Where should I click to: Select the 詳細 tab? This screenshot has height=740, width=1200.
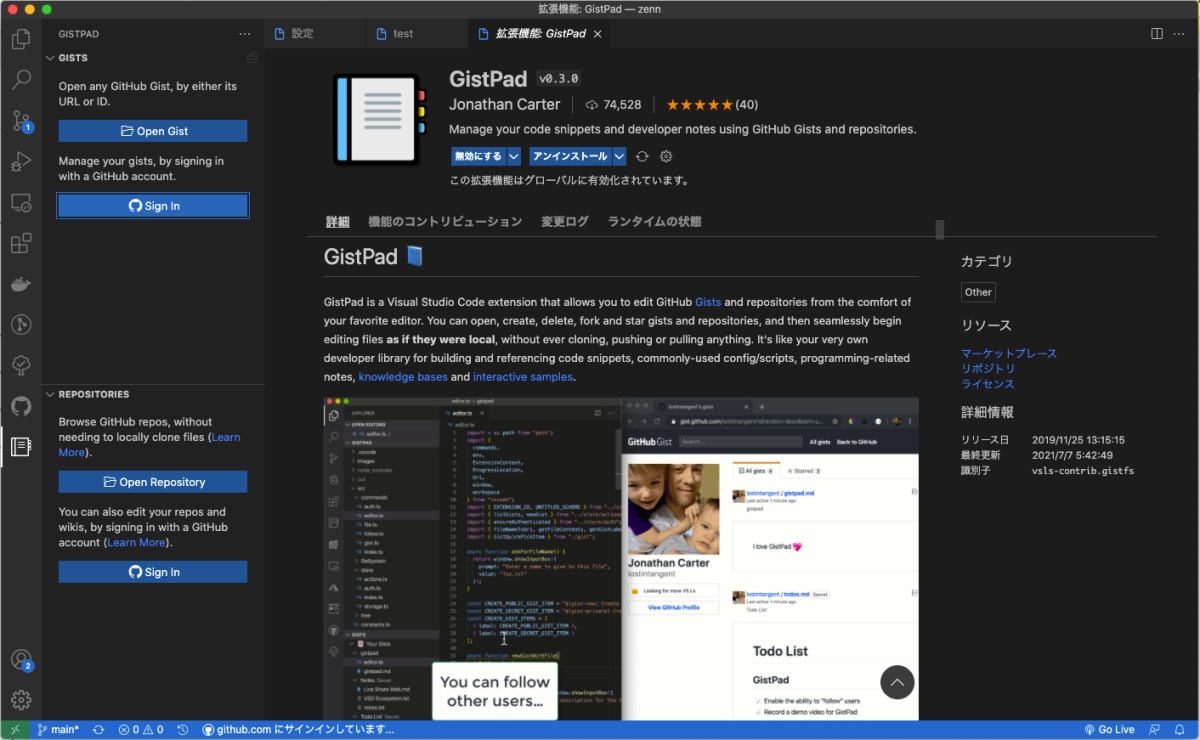(x=338, y=222)
